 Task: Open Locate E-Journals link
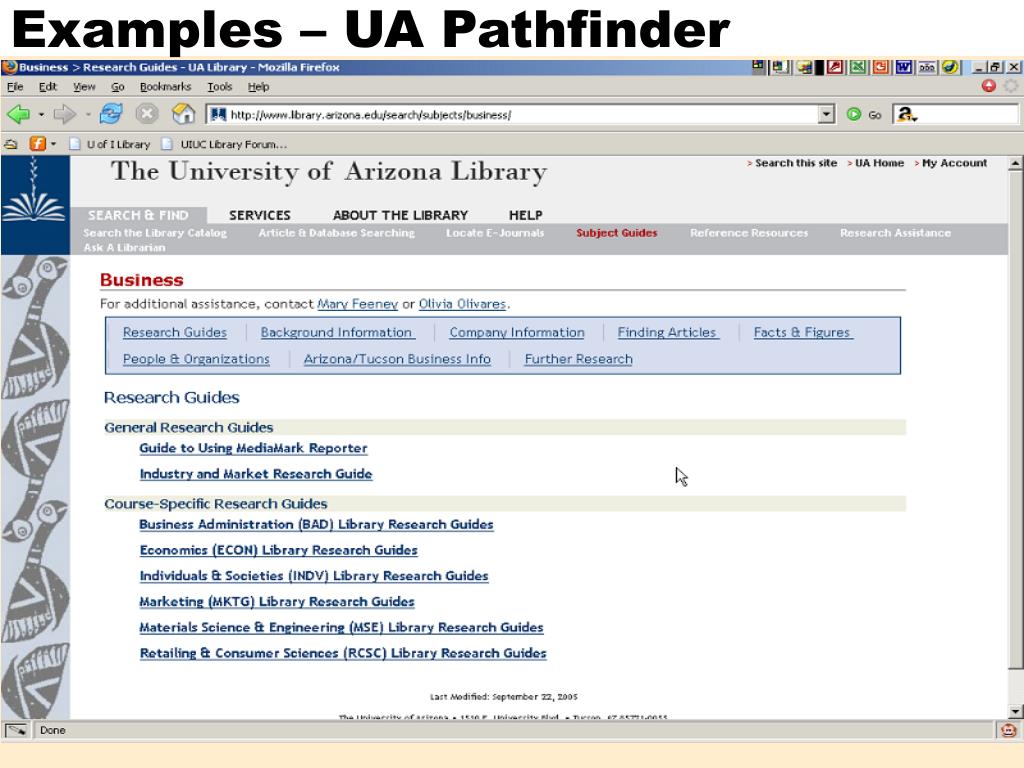[495, 232]
